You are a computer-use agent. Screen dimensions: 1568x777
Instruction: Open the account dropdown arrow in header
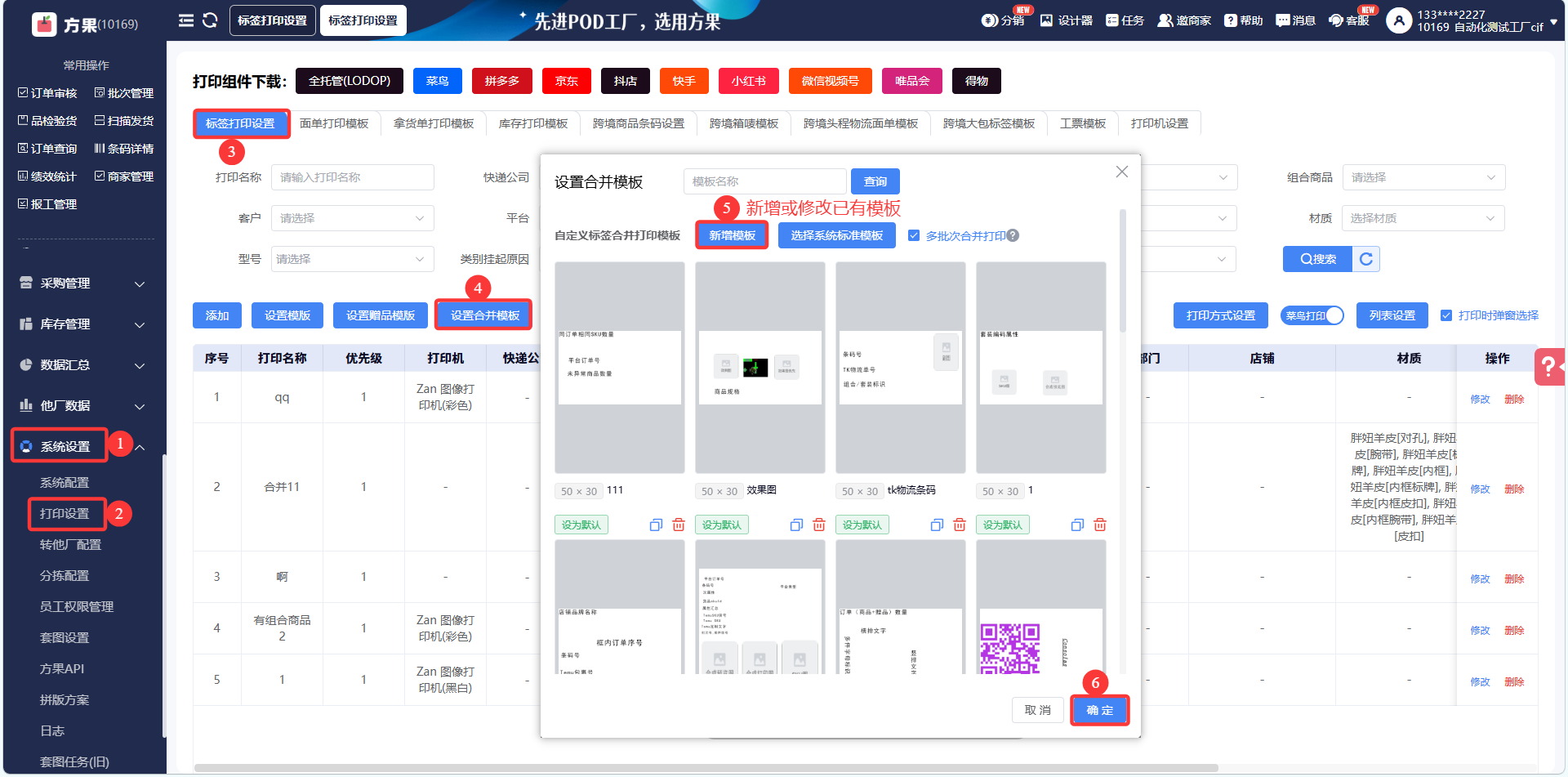pyautogui.click(x=1553, y=22)
